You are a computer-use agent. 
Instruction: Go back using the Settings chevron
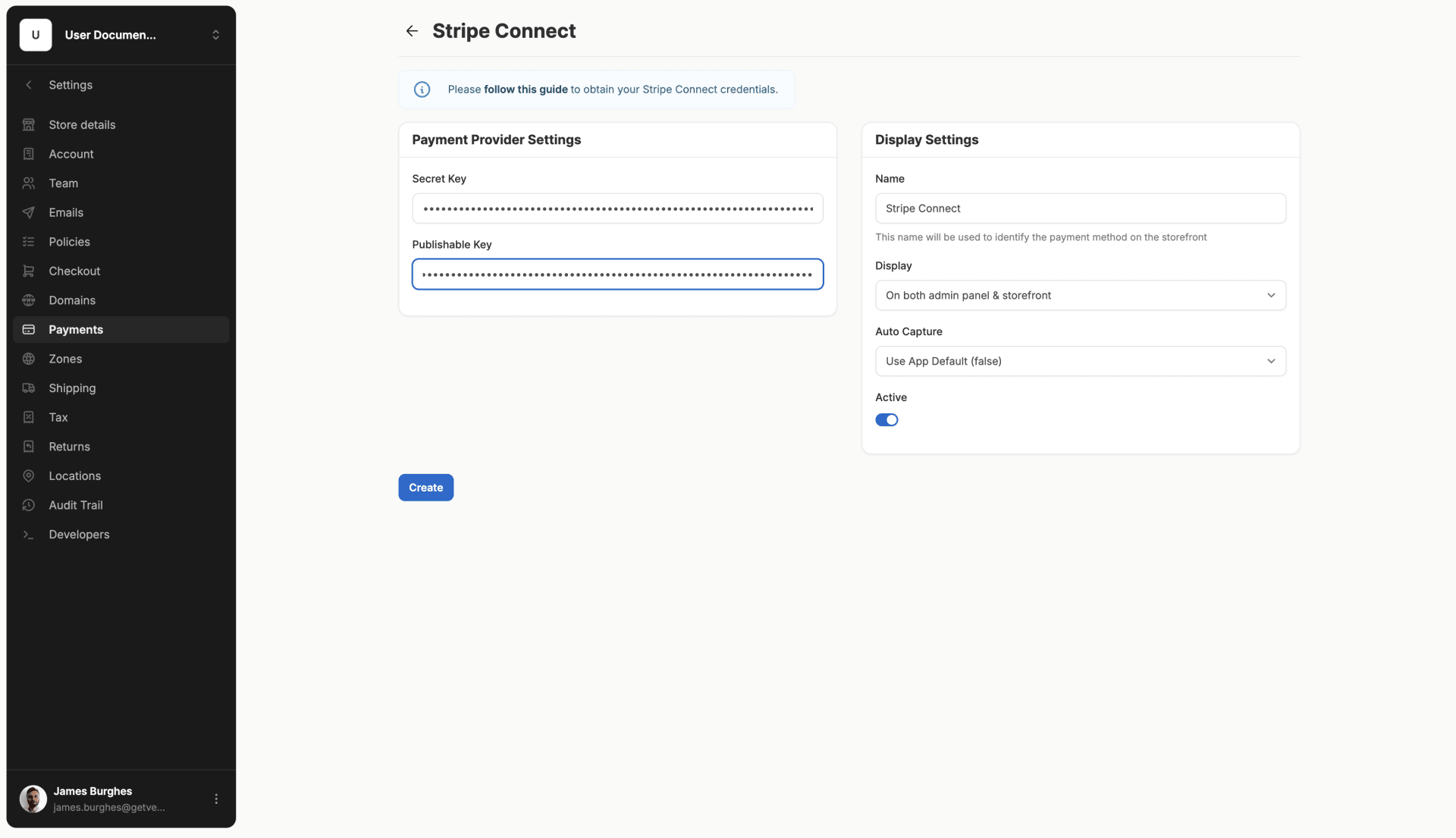point(29,85)
